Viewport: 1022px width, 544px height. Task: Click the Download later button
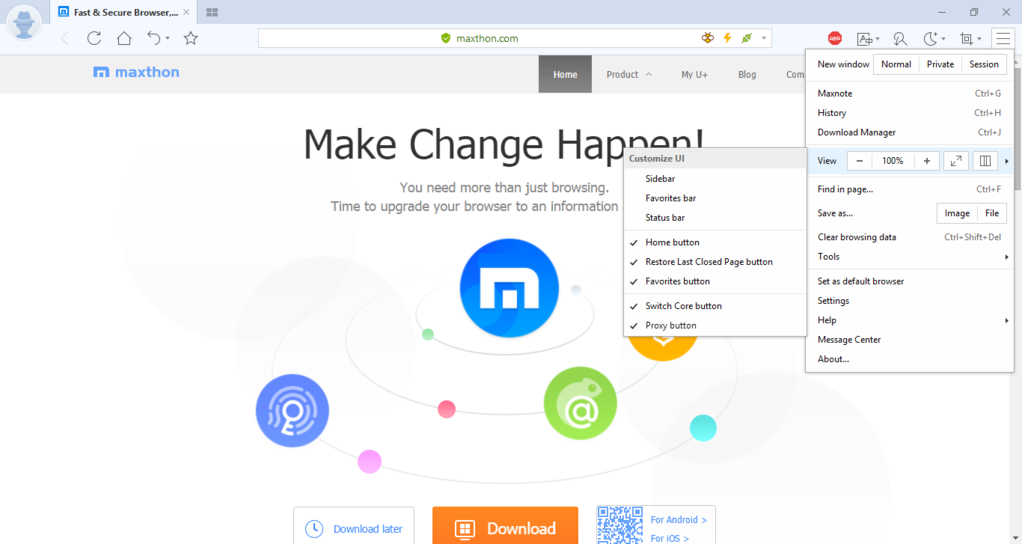(354, 526)
